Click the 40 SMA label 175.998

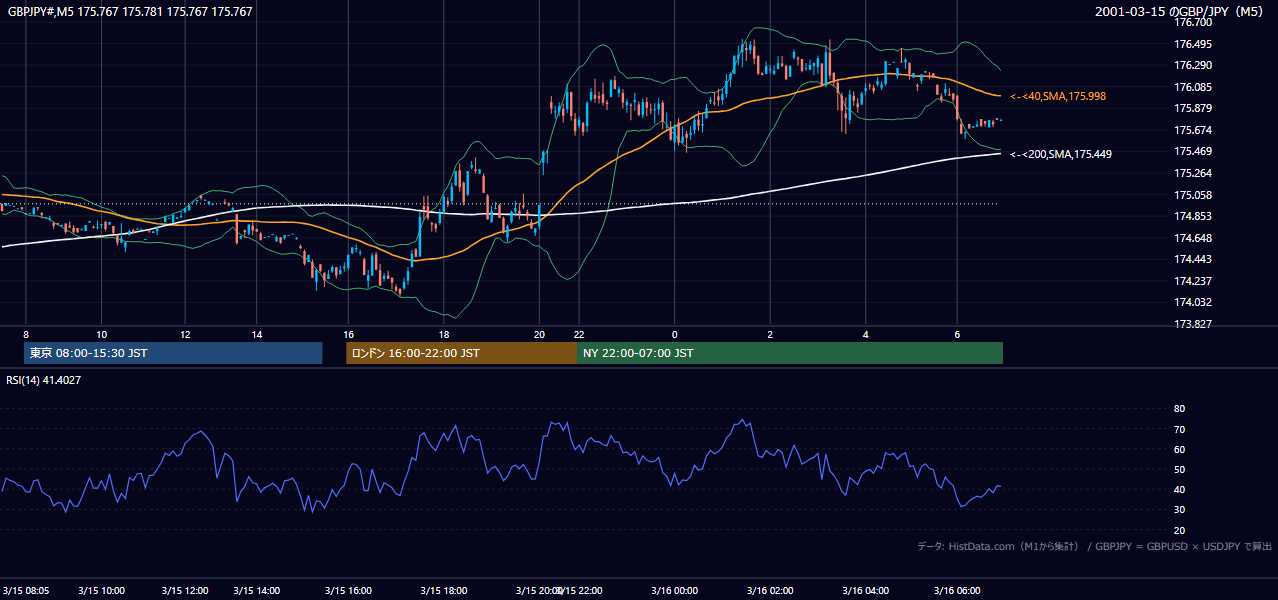click(1058, 96)
